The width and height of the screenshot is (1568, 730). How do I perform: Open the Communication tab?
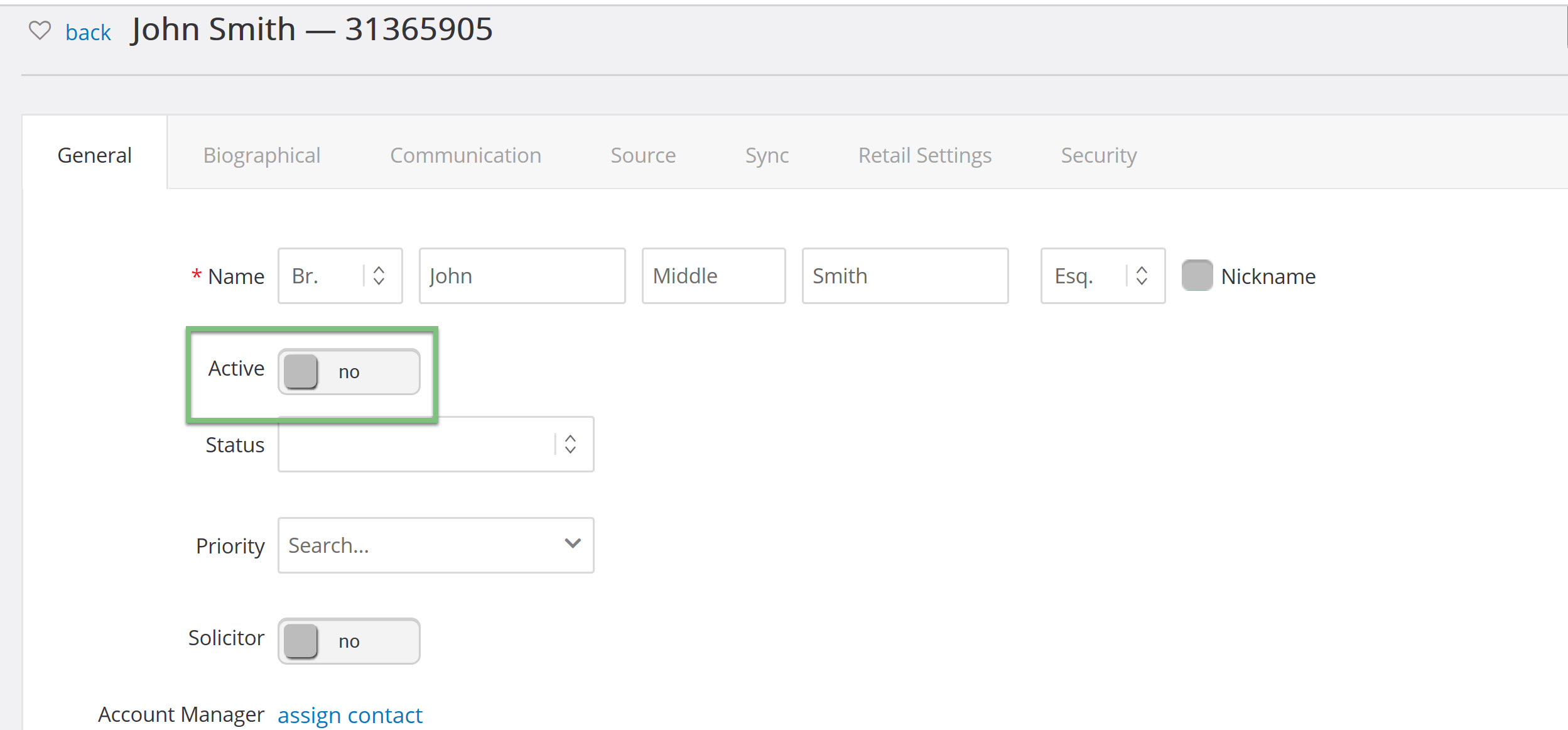tap(465, 155)
